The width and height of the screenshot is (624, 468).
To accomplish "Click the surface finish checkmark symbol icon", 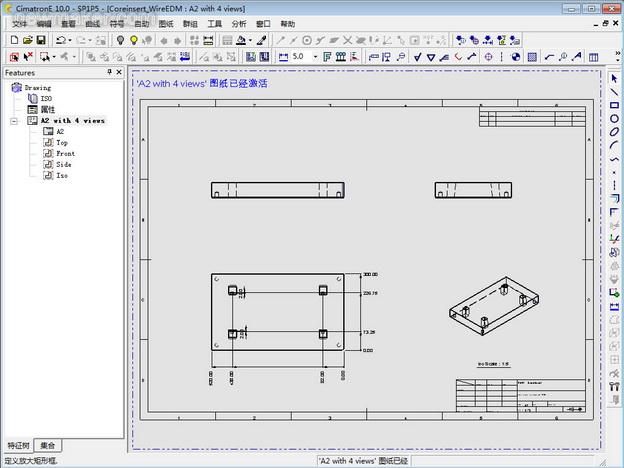I will pyautogui.click(x=417, y=57).
